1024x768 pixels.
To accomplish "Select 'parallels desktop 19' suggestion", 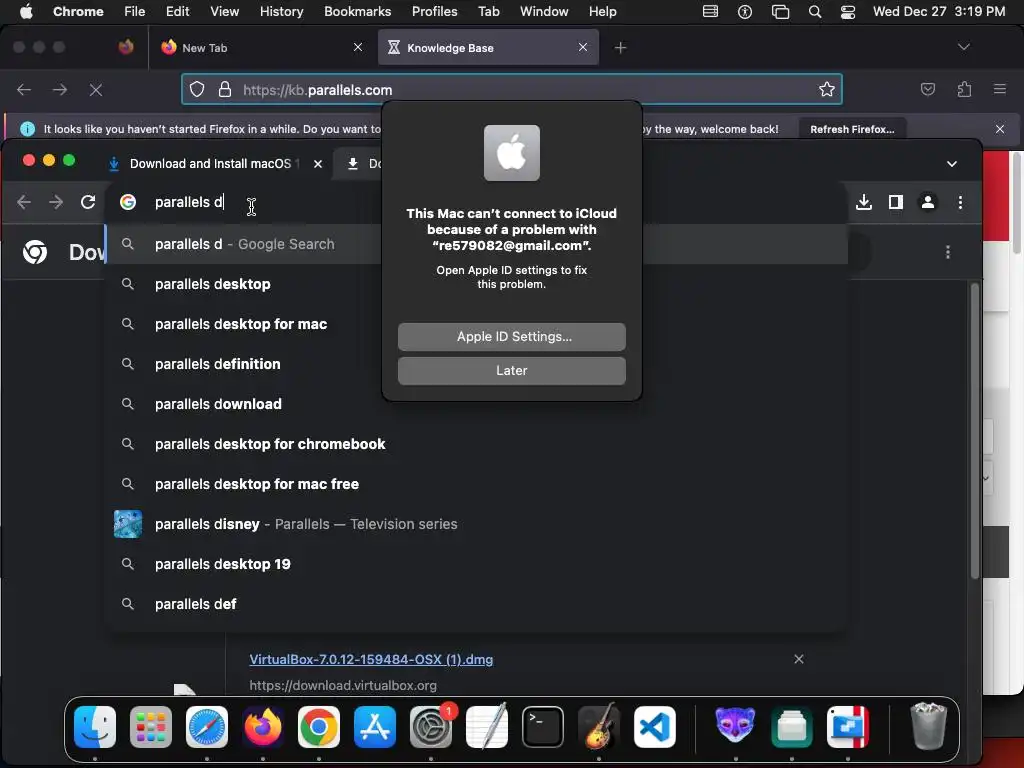I will tap(477, 564).
